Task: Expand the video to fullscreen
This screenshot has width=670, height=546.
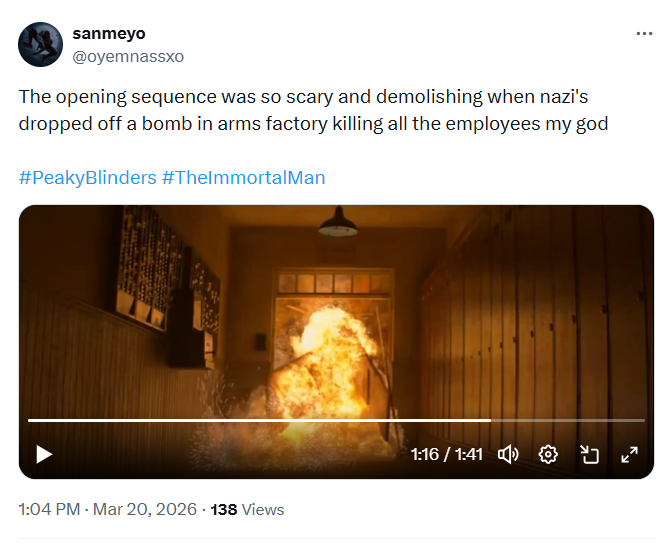Action: point(629,454)
